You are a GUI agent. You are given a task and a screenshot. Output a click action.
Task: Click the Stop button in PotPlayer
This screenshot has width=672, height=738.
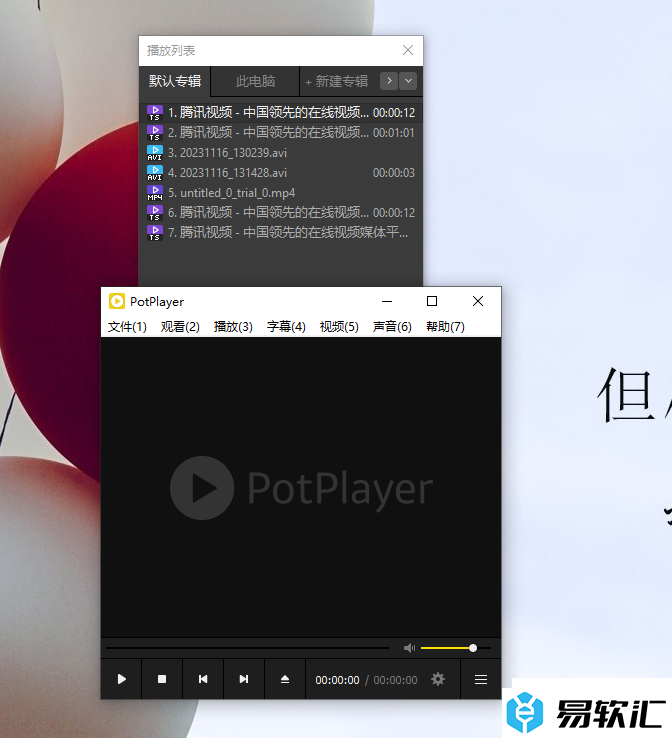click(162, 679)
